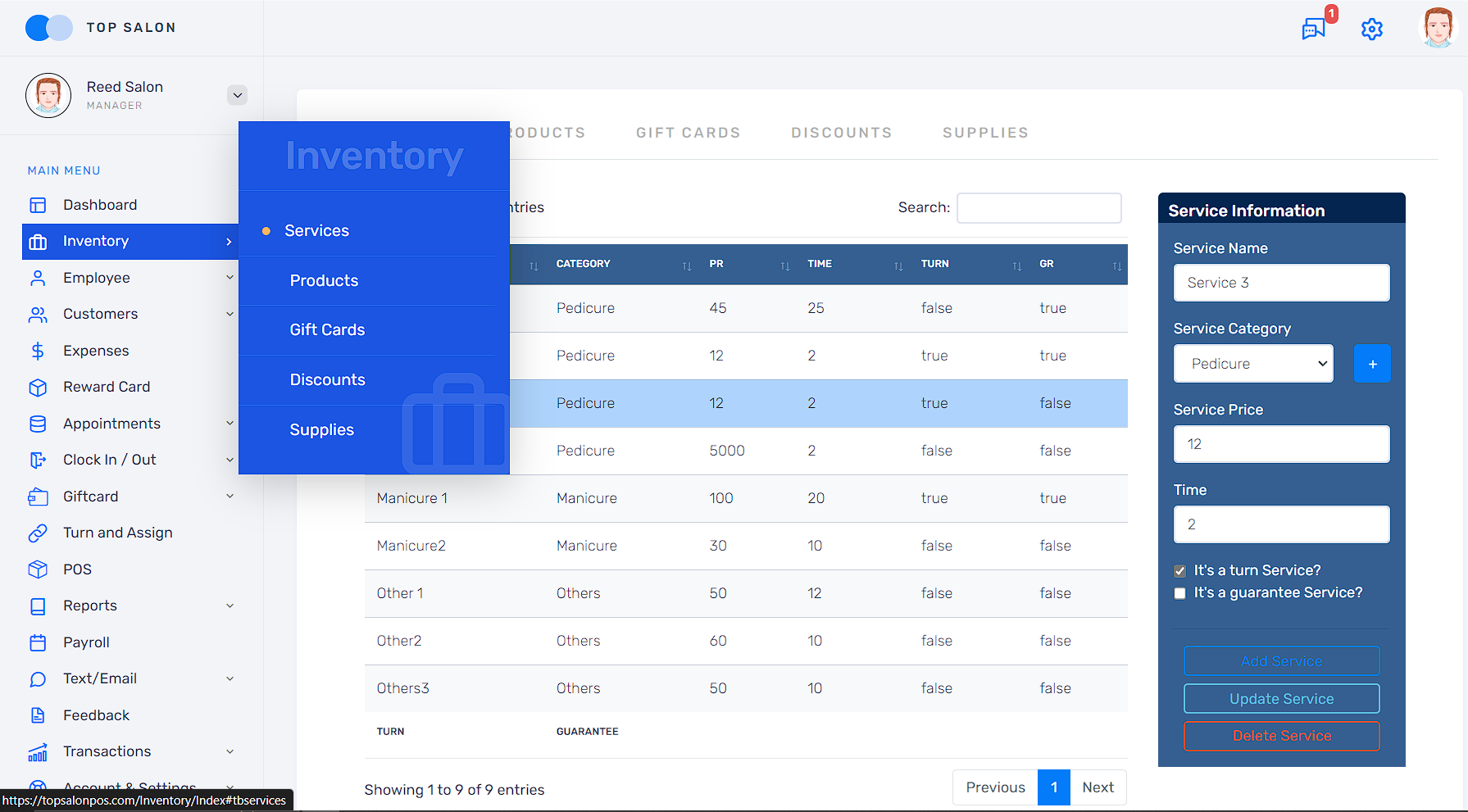Switch to the Gift Cards tab
This screenshot has width=1468, height=812.
click(688, 133)
